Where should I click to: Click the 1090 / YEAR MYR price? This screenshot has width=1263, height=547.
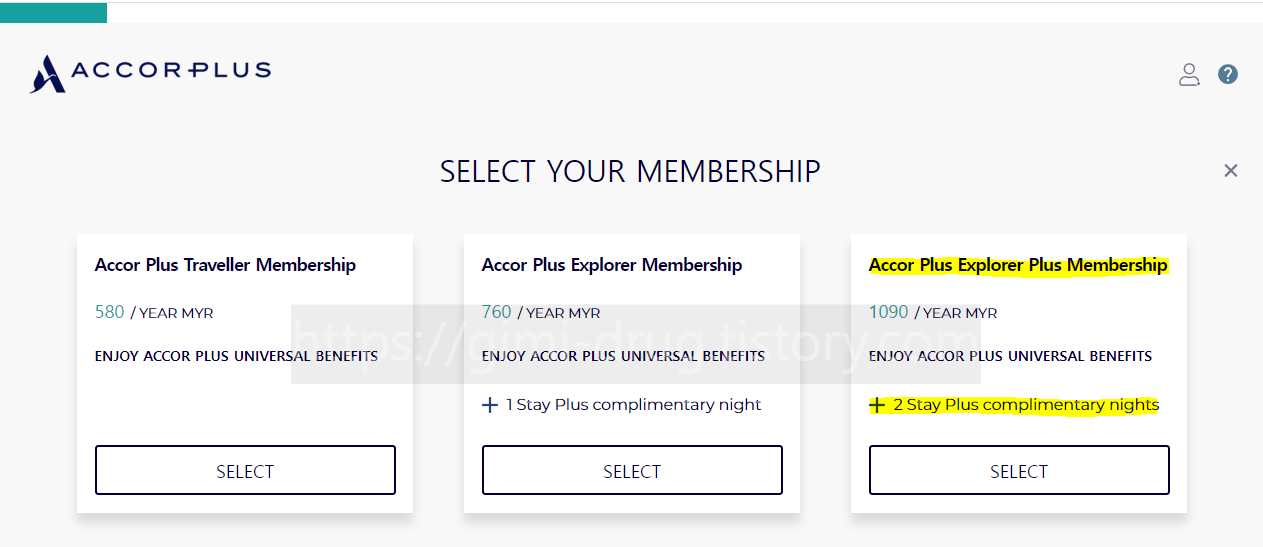pyautogui.click(x=932, y=312)
